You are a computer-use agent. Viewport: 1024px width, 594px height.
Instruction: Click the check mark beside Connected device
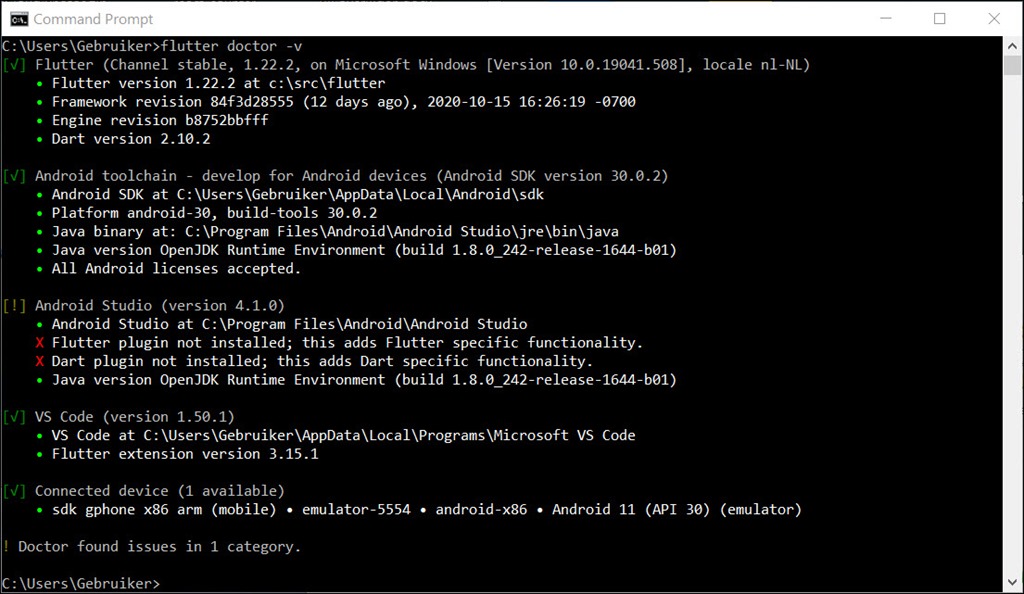[14, 491]
